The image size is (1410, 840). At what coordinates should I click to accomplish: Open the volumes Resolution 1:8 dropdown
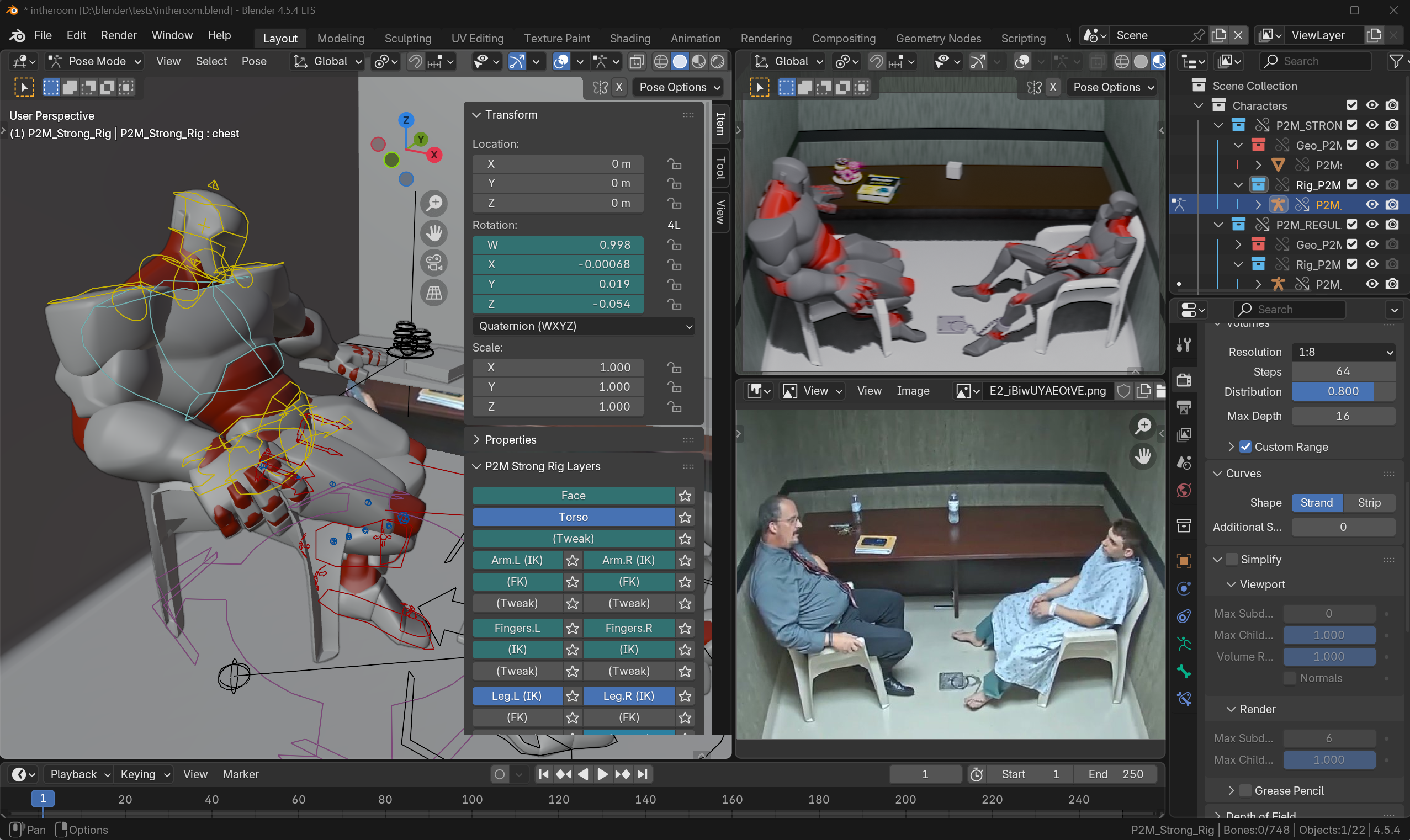[x=1343, y=352]
